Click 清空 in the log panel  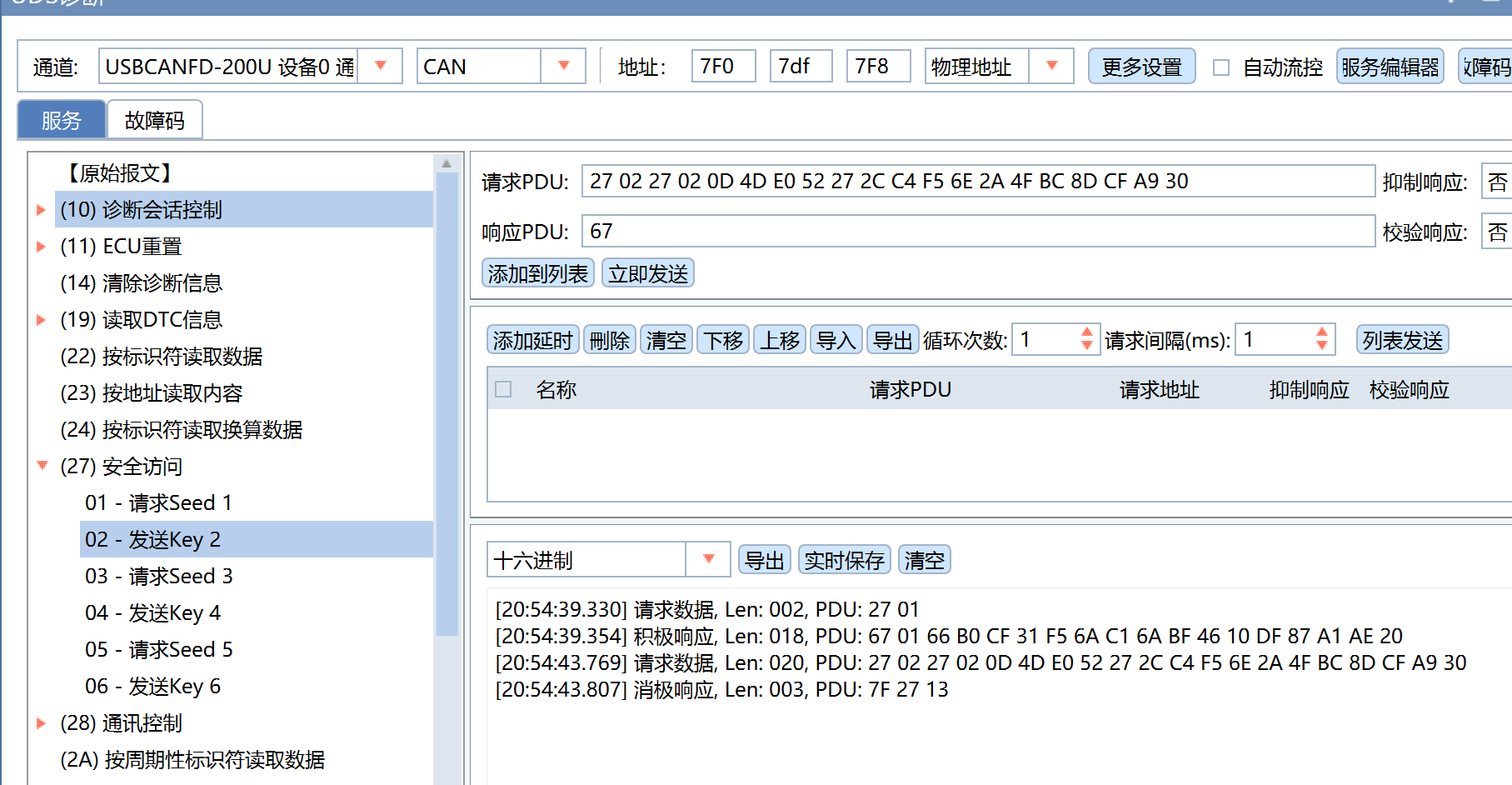925,560
